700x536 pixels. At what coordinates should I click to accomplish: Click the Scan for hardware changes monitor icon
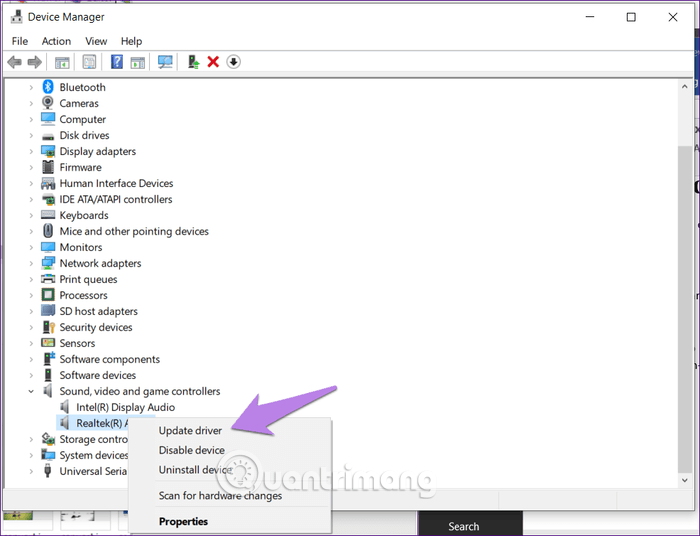point(165,62)
